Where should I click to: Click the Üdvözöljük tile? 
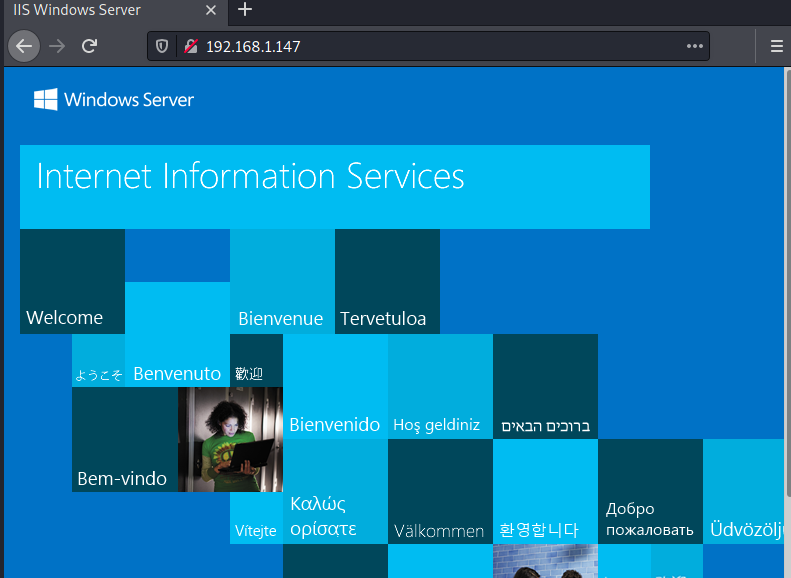[x=744, y=491]
